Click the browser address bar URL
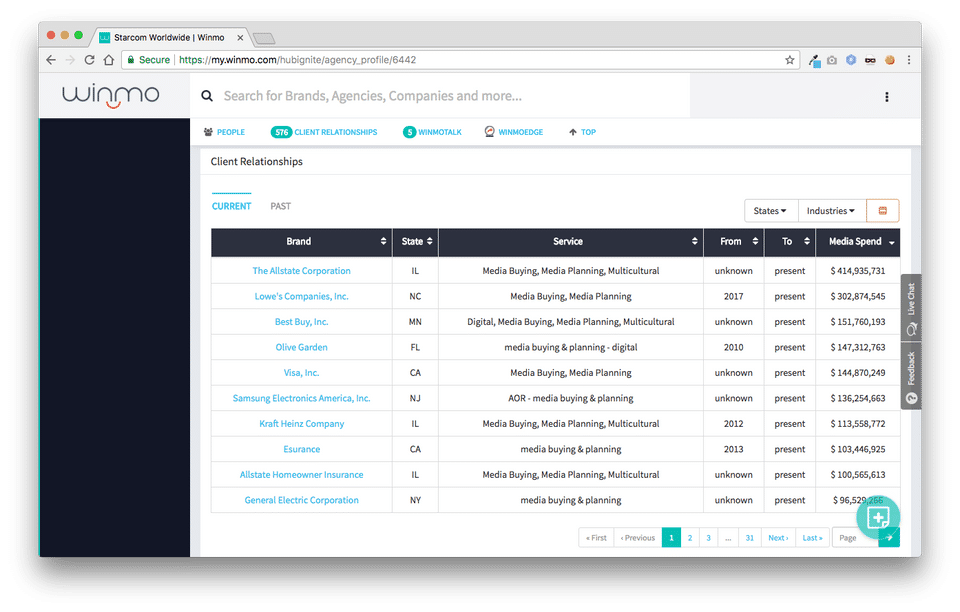960x612 pixels. pos(298,60)
